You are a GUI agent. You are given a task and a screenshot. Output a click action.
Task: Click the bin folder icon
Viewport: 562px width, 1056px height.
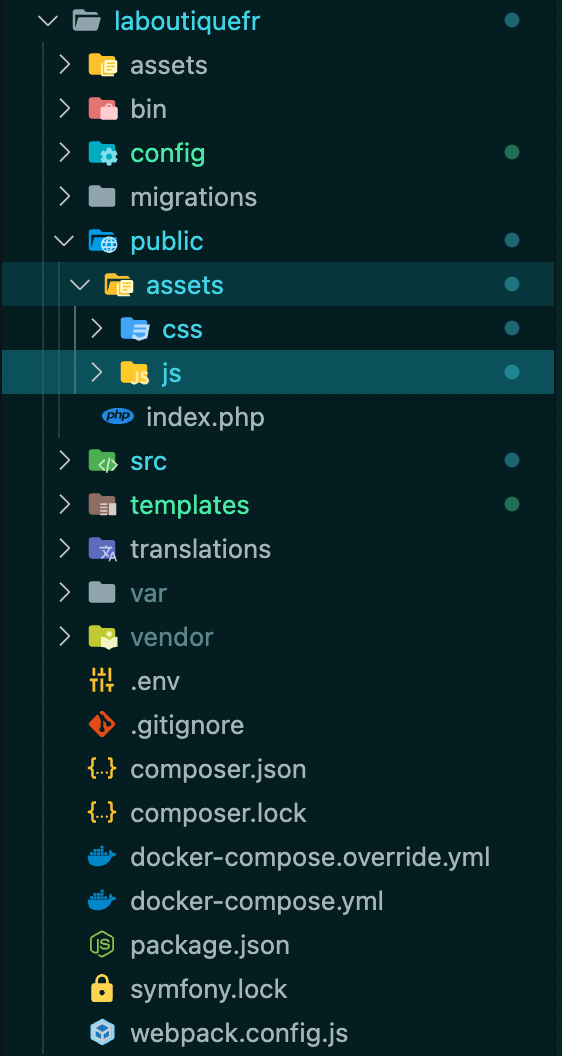(102, 109)
